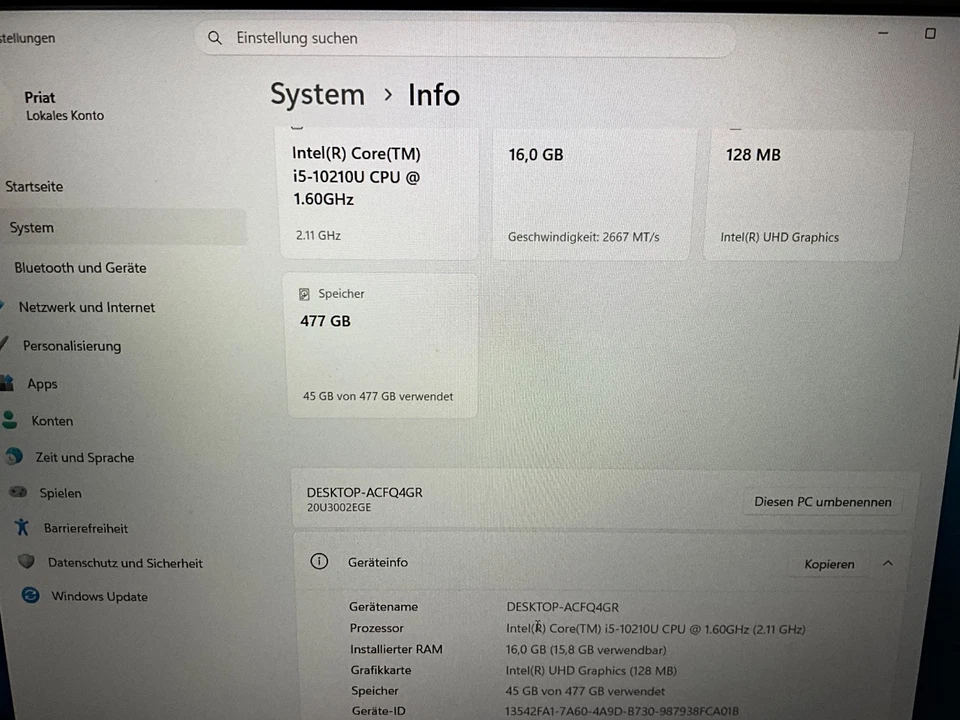This screenshot has width=960, height=720.
Task: Open Startseite in the sidebar
Action: tap(34, 187)
